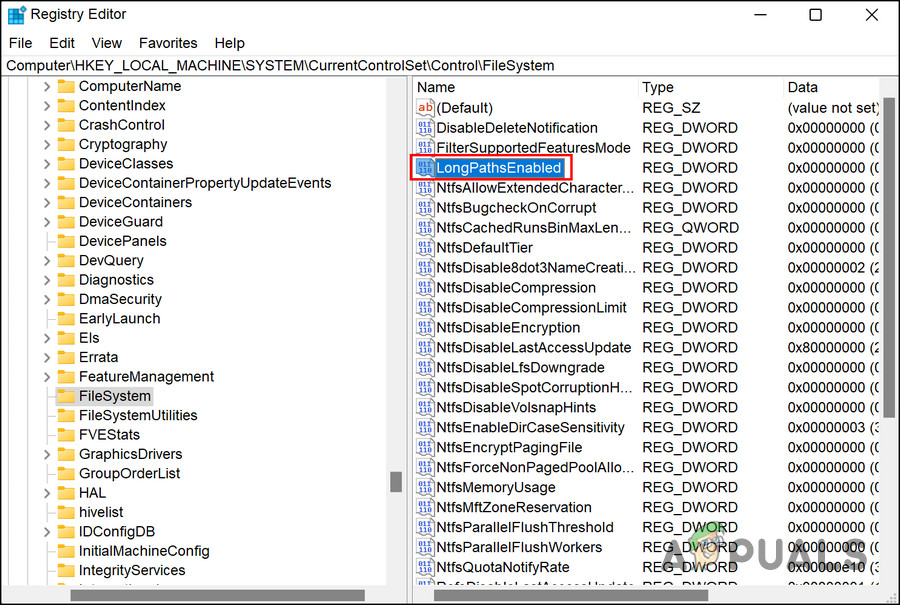Select the NtfsDisable8dot3NameCreati... value name

pyautogui.click(x=536, y=267)
